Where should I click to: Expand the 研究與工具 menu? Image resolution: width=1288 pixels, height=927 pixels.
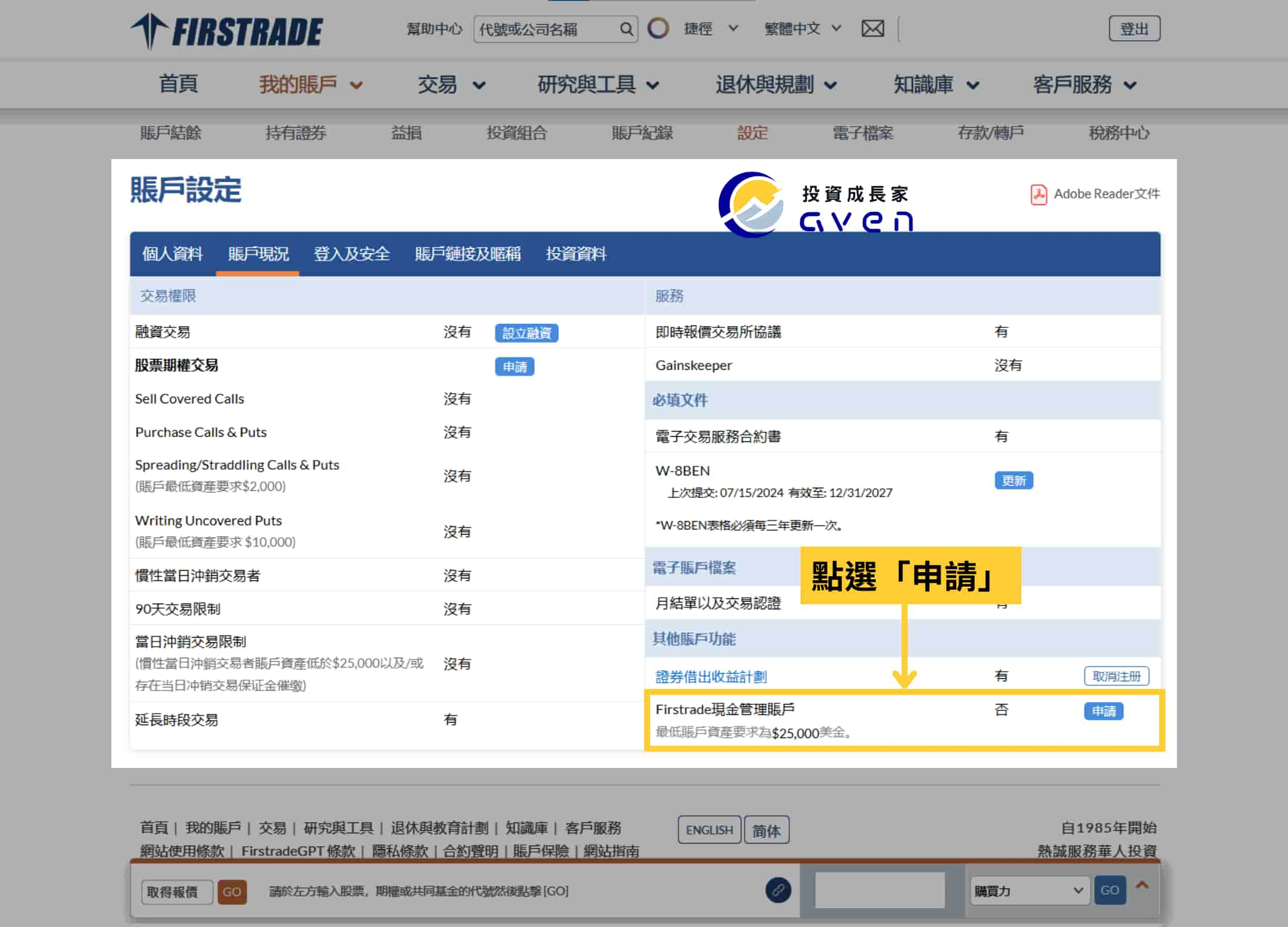[x=598, y=84]
